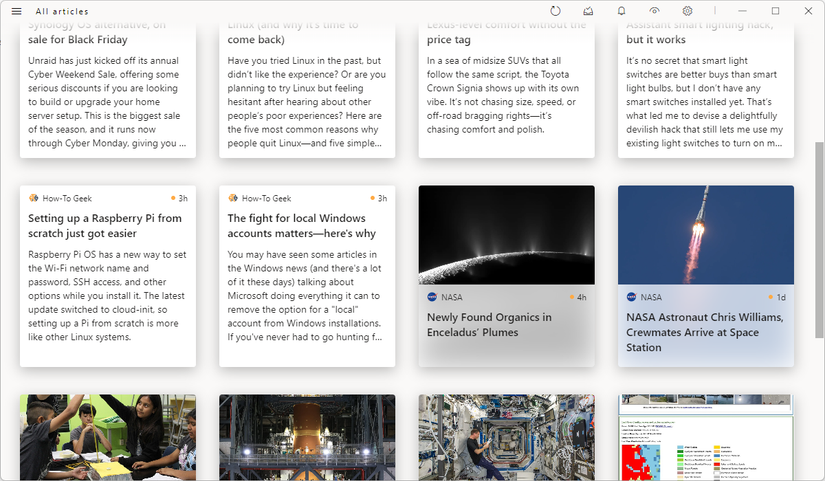Click the All articles title
Viewport: 825px width, 481px height.
(62, 11)
